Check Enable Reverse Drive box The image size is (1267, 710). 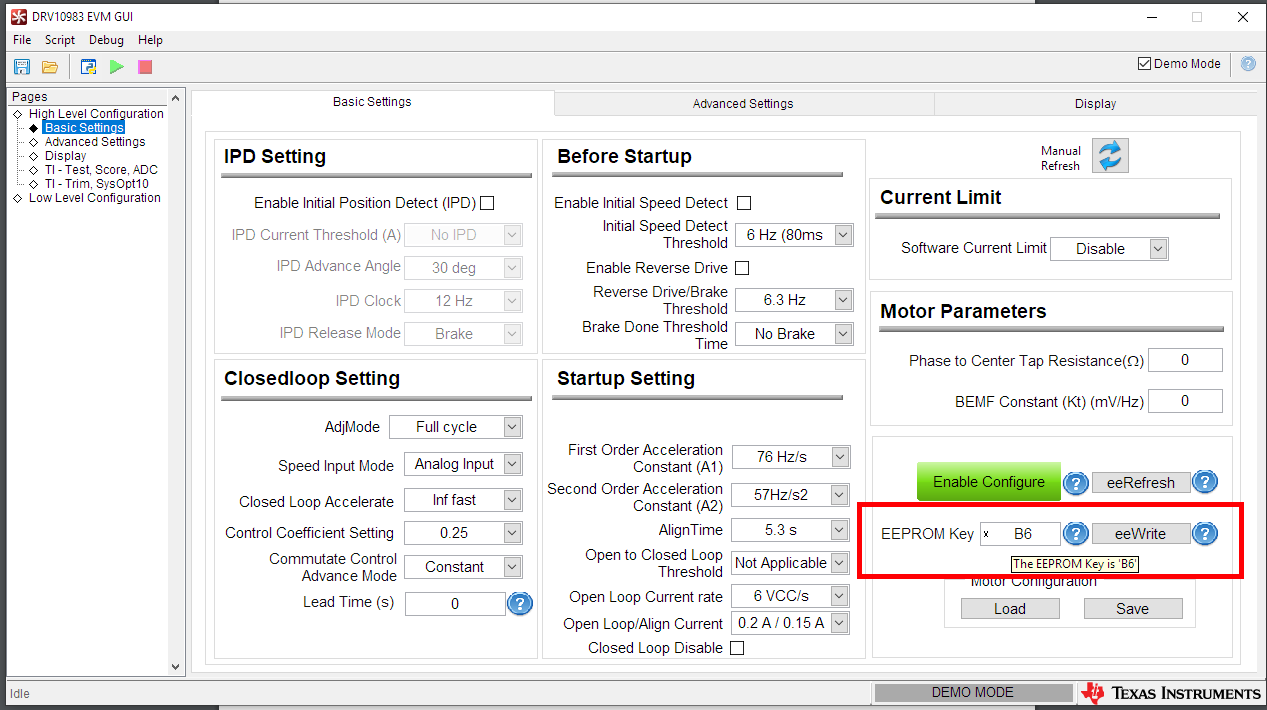(742, 268)
